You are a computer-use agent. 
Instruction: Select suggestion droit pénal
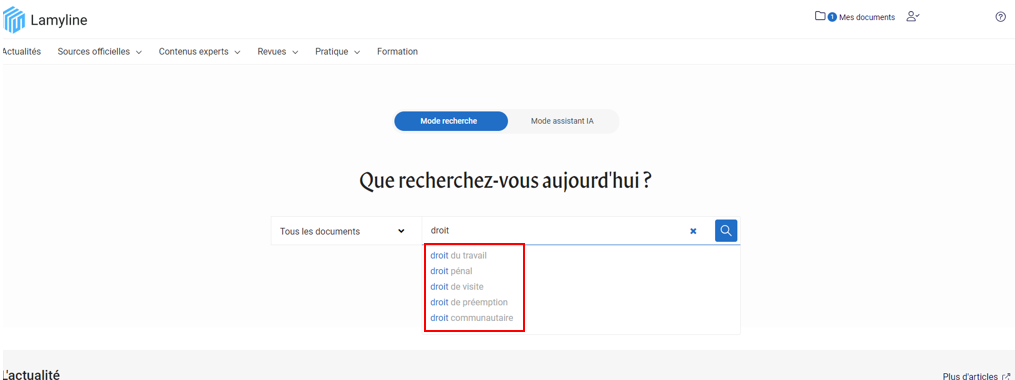(x=451, y=271)
